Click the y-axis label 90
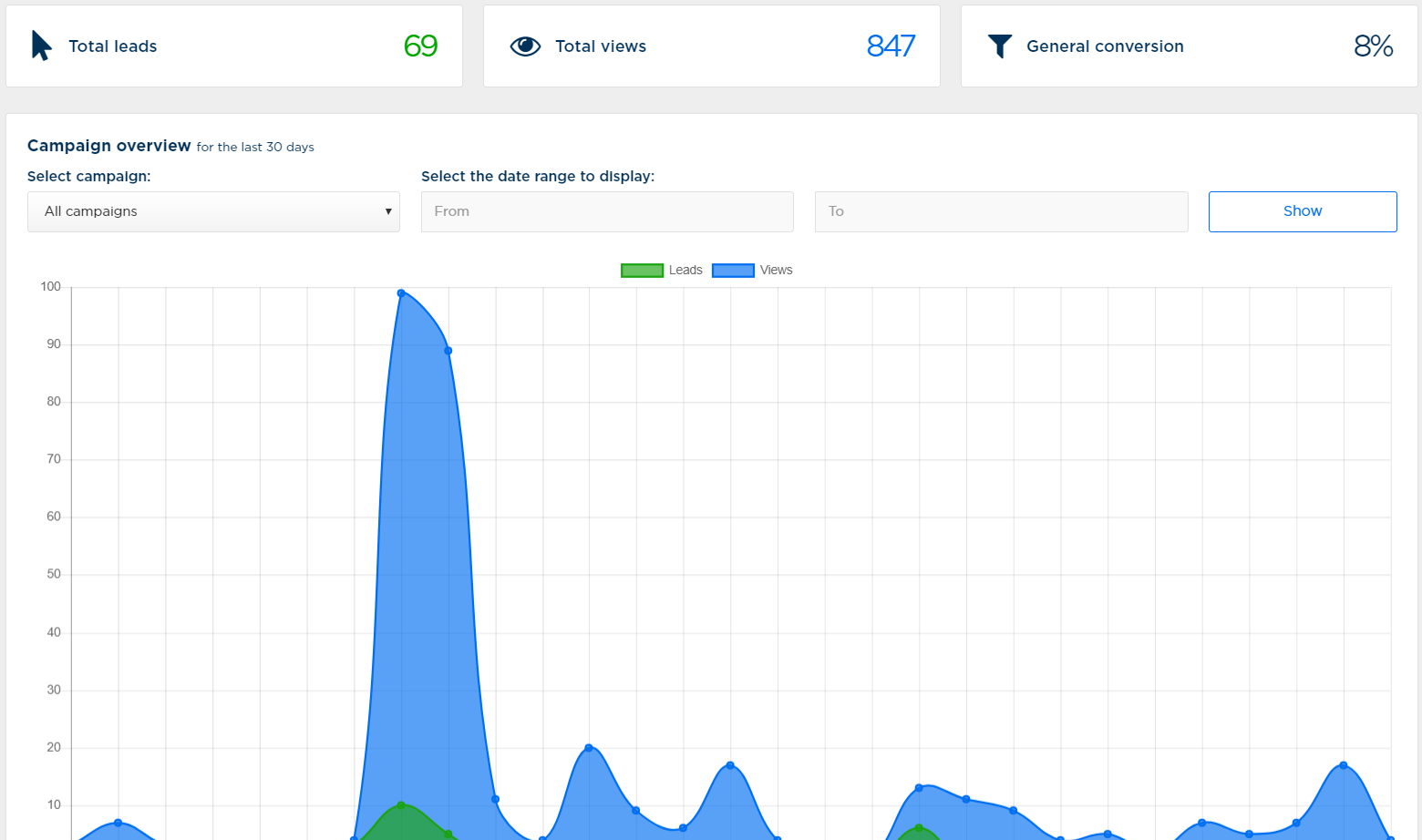1422x840 pixels. (x=55, y=344)
